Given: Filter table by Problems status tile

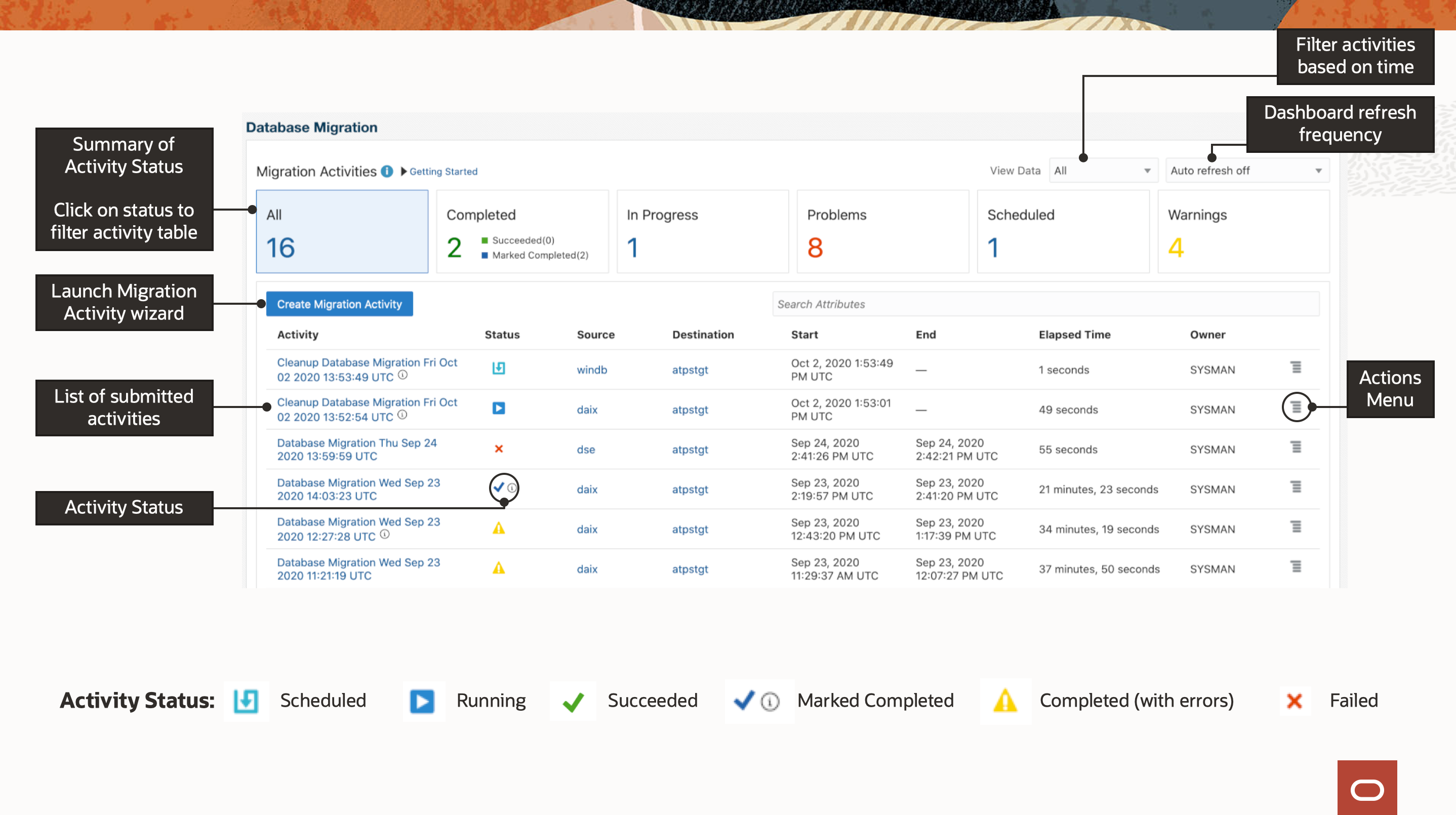Looking at the screenshot, I should [x=882, y=232].
